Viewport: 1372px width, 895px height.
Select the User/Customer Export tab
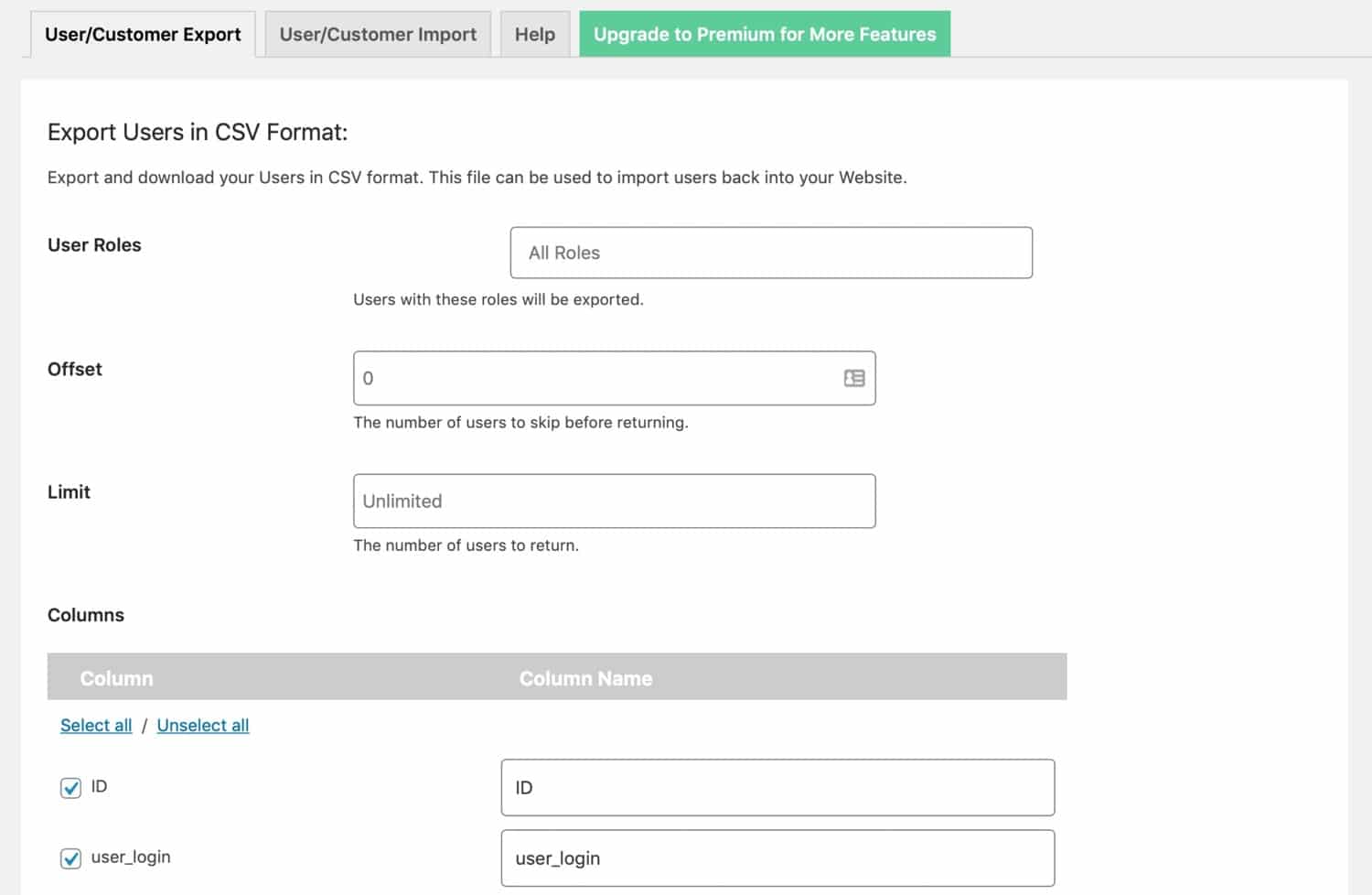click(142, 34)
